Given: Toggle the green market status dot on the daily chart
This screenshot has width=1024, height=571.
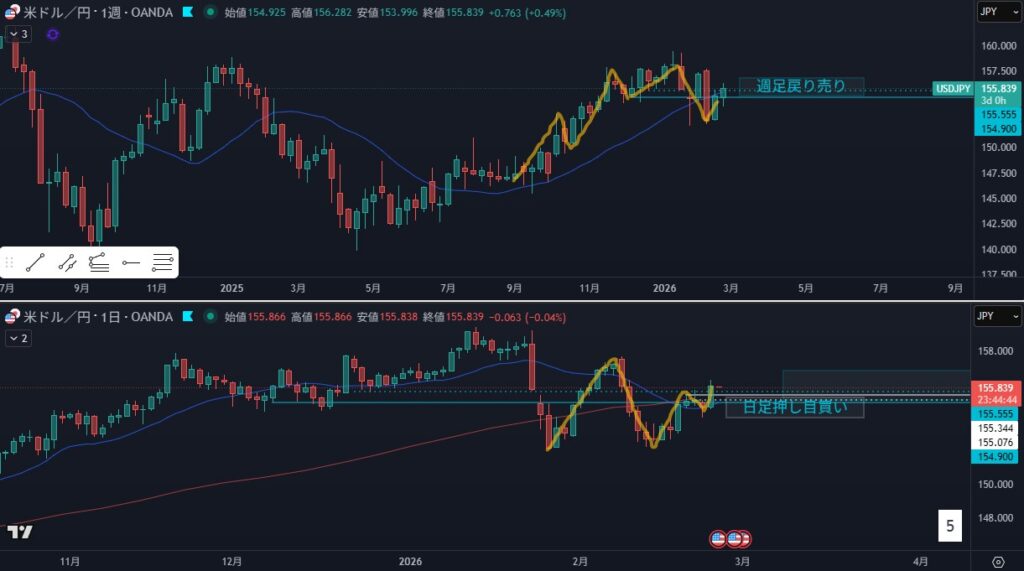Looking at the screenshot, I should pos(208,317).
